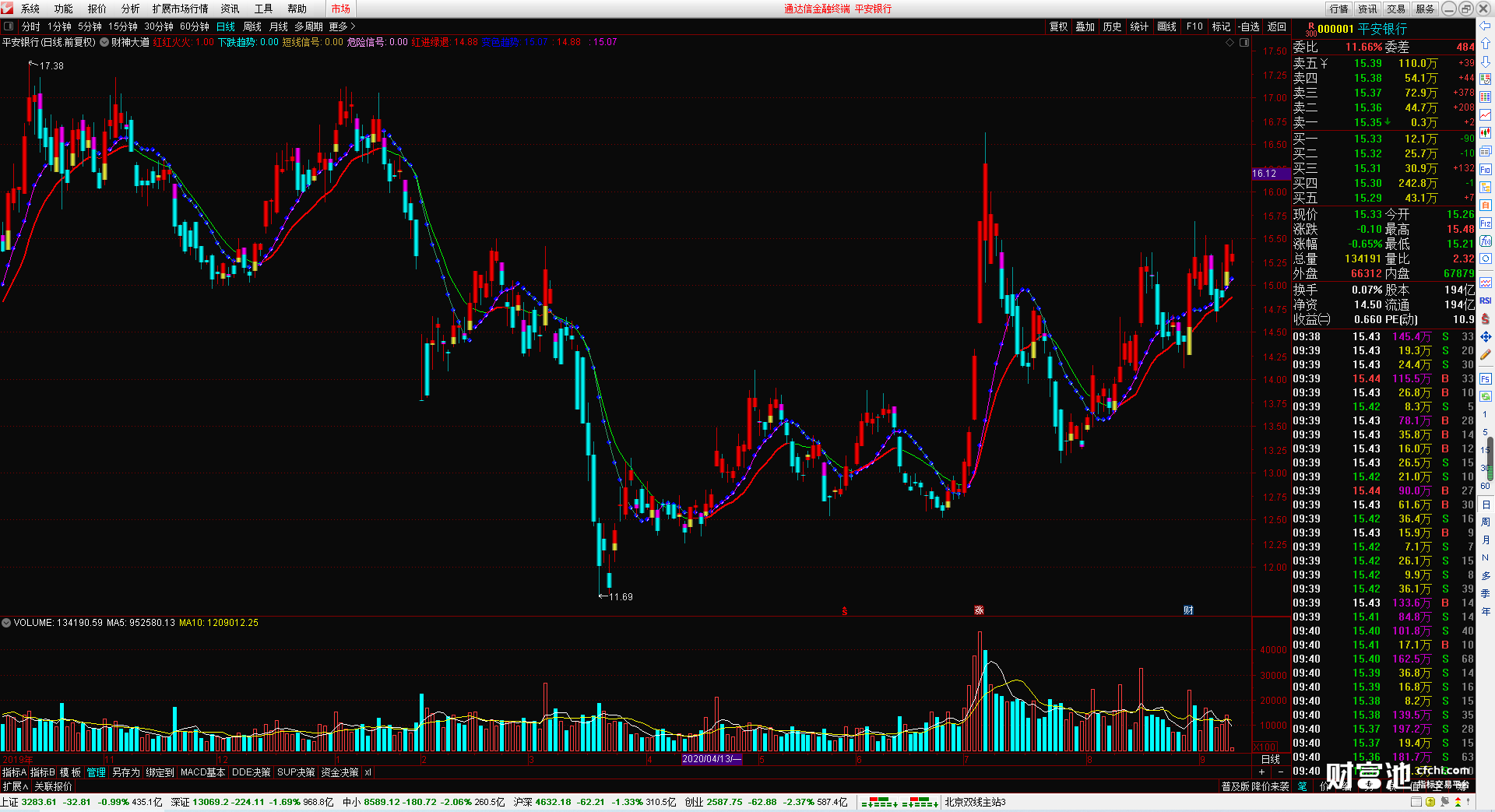Click the back arrow icon in right sidebar

pyautogui.click(x=1486, y=27)
